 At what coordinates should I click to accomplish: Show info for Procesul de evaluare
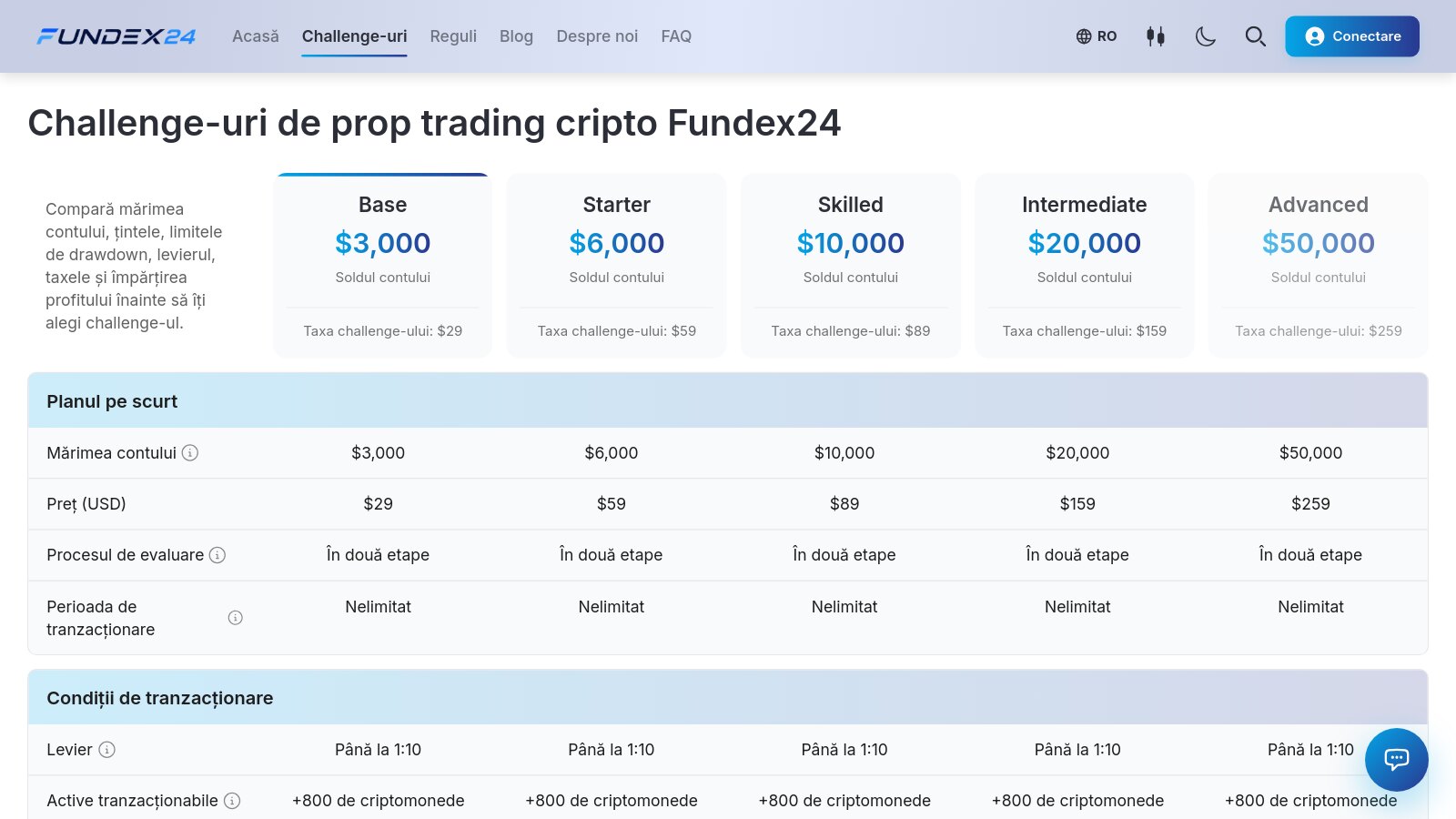[x=217, y=554]
